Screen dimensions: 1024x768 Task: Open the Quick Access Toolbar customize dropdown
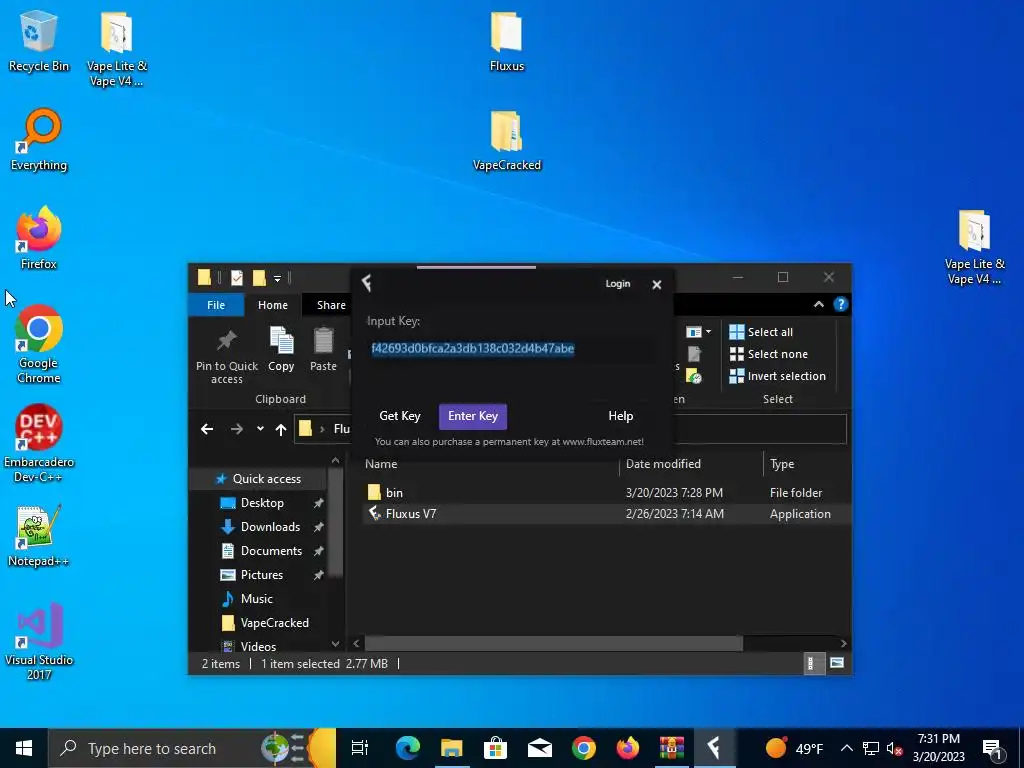pyautogui.click(x=277, y=279)
